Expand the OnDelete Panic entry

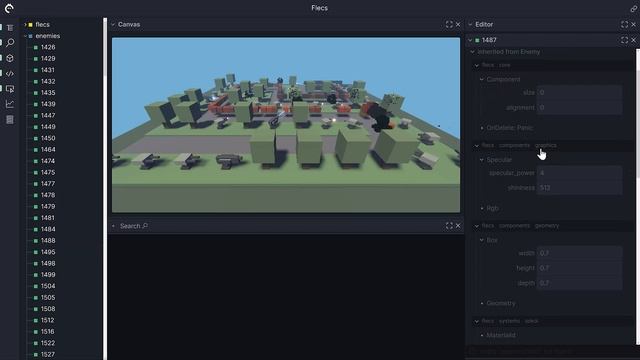click(x=482, y=128)
